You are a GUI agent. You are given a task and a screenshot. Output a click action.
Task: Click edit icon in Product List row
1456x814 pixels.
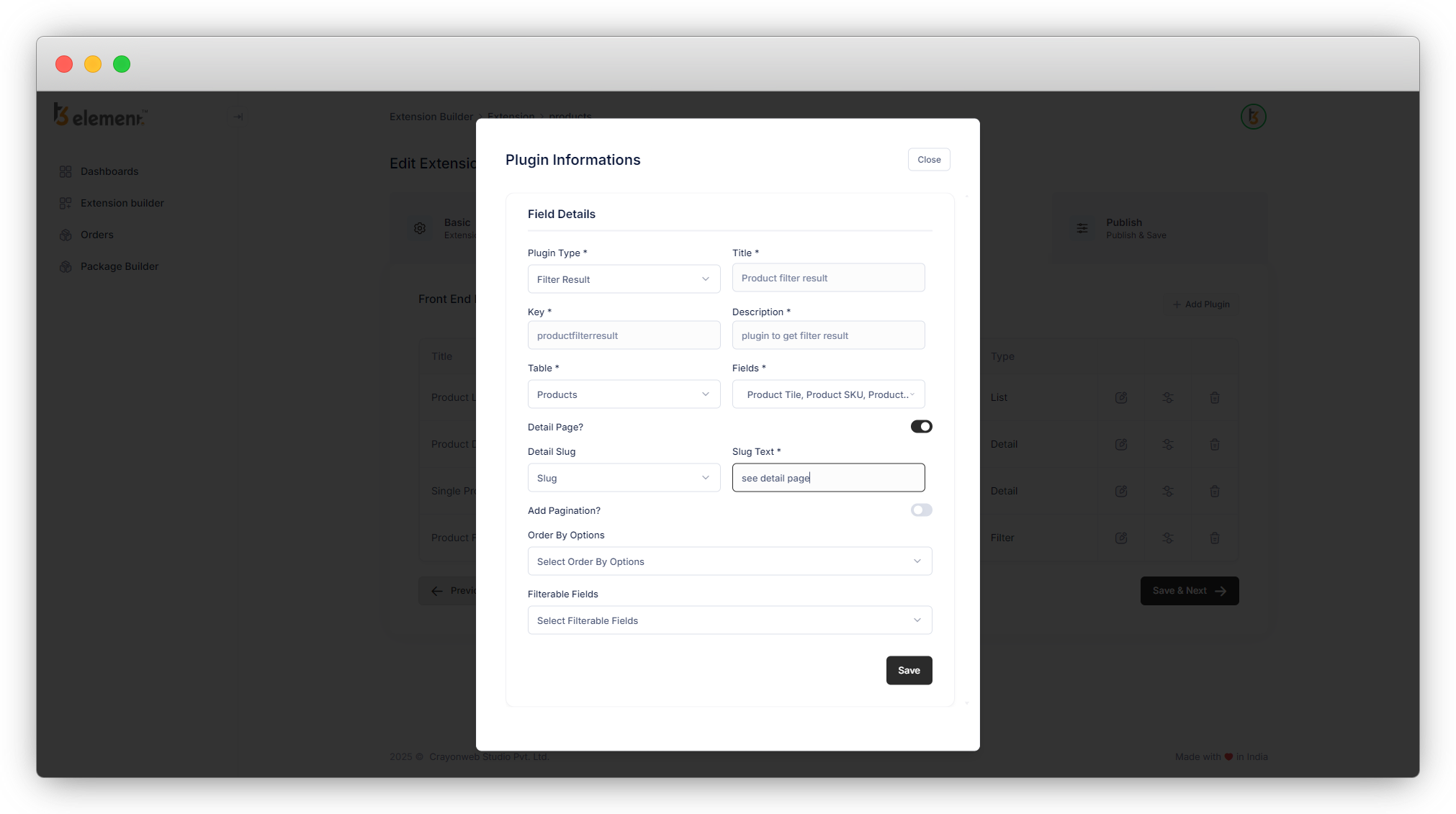[1121, 397]
